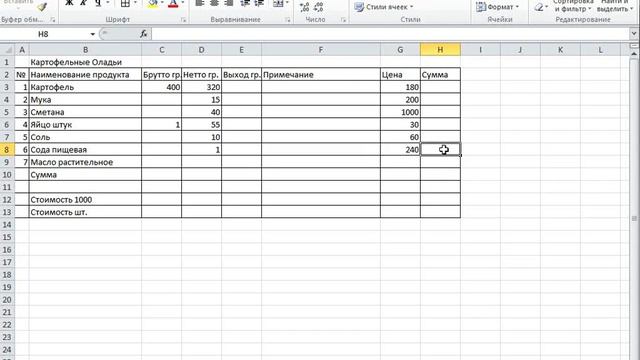Increase decimal places icon
Screen dimensions: 640x360
click(x=304, y=7)
